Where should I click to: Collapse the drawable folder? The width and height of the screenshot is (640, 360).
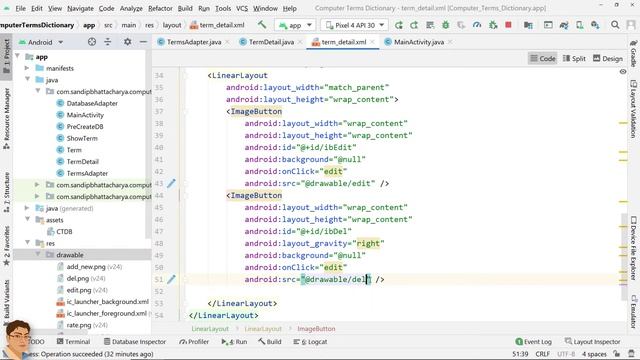point(38,255)
